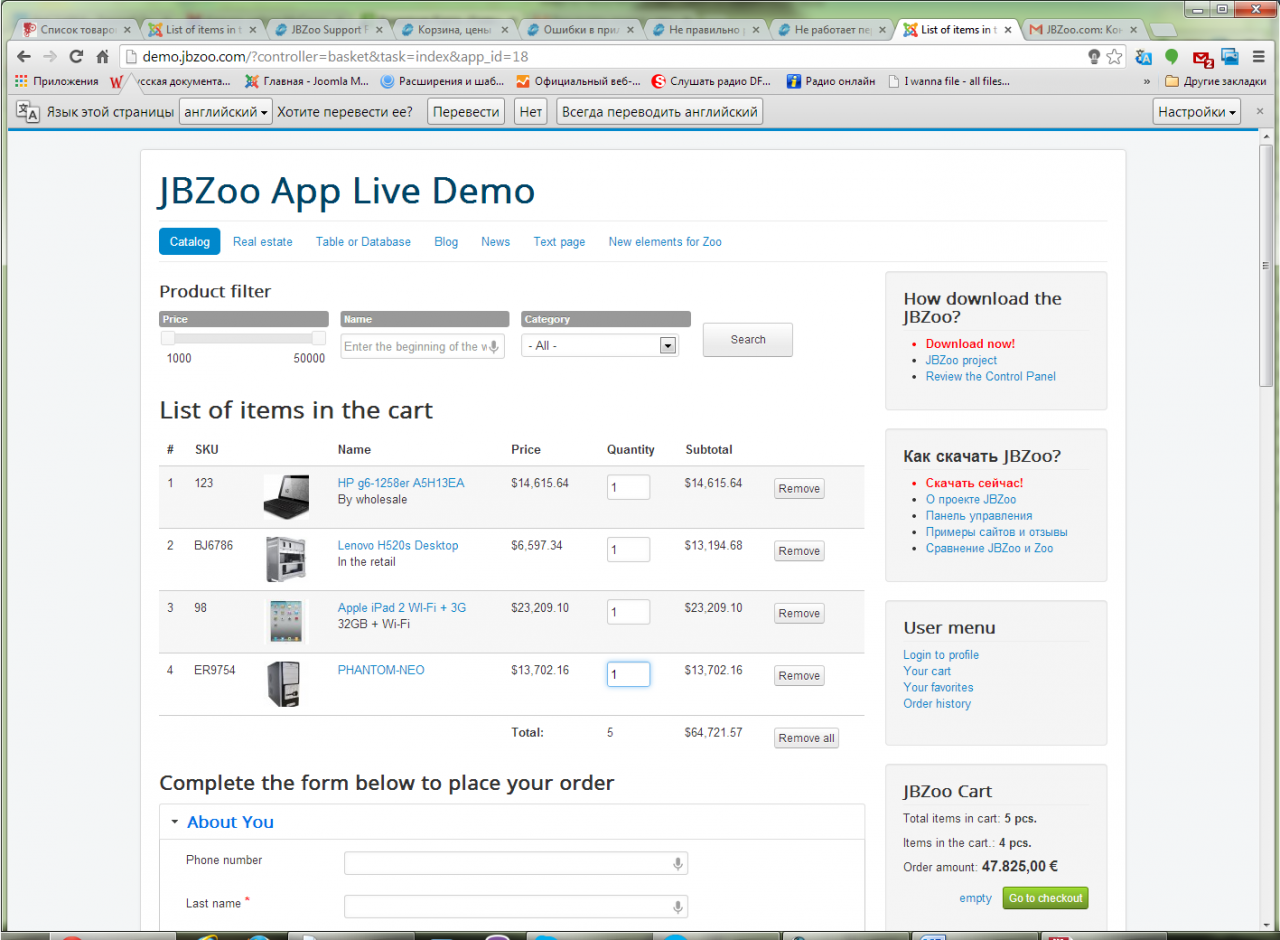
Task: Click the translate button in translate bar
Action: pos(466,112)
